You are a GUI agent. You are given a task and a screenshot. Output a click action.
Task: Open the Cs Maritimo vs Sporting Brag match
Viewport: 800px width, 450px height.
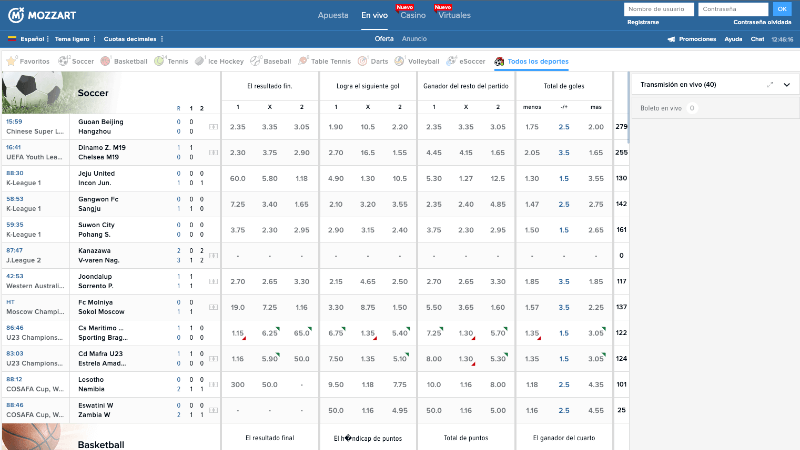pos(103,333)
